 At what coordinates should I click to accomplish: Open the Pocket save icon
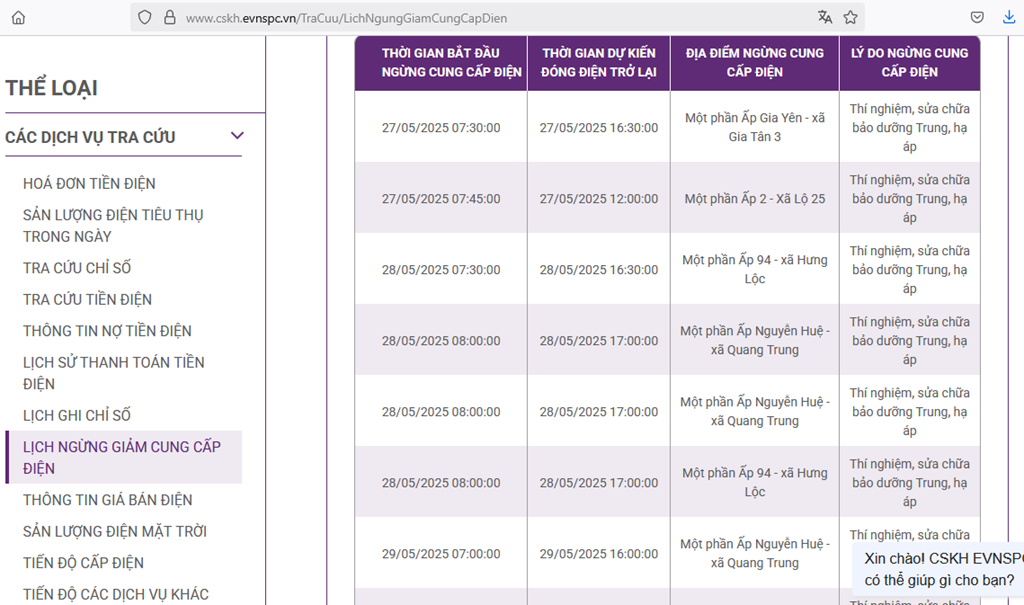[x=977, y=17]
